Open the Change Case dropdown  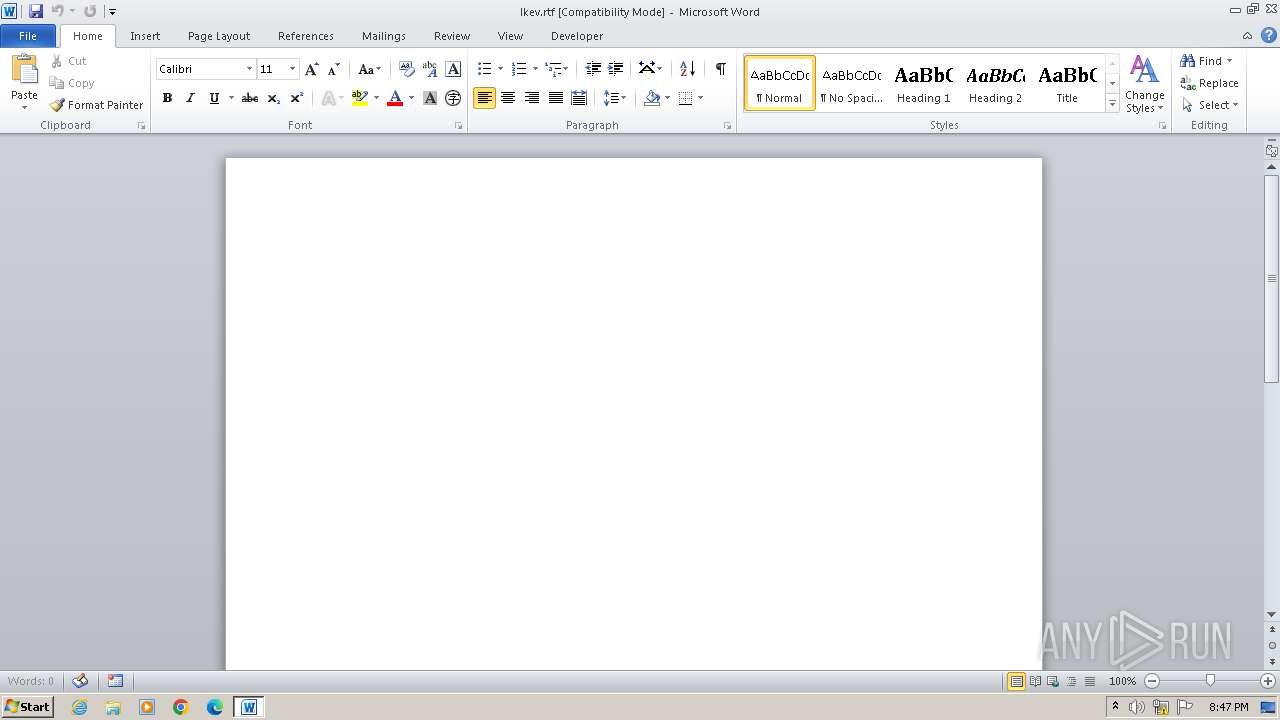[x=369, y=69]
